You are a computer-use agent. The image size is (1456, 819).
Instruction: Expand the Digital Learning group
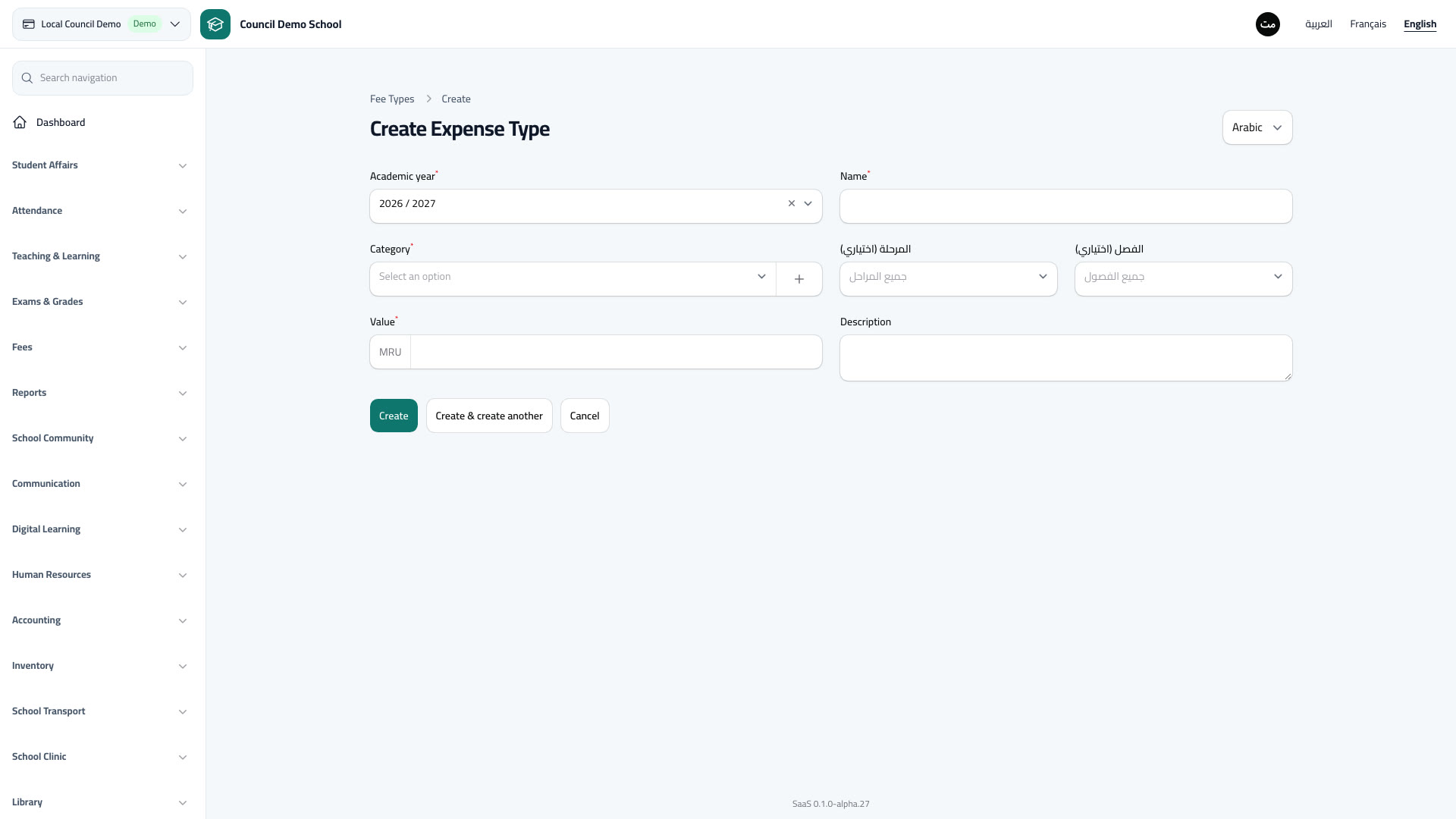(99, 529)
